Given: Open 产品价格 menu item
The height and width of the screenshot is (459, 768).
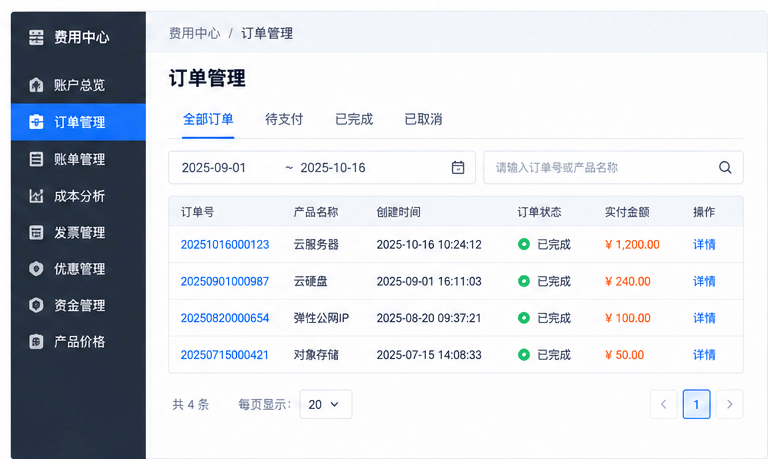Looking at the screenshot, I should [x=78, y=341].
